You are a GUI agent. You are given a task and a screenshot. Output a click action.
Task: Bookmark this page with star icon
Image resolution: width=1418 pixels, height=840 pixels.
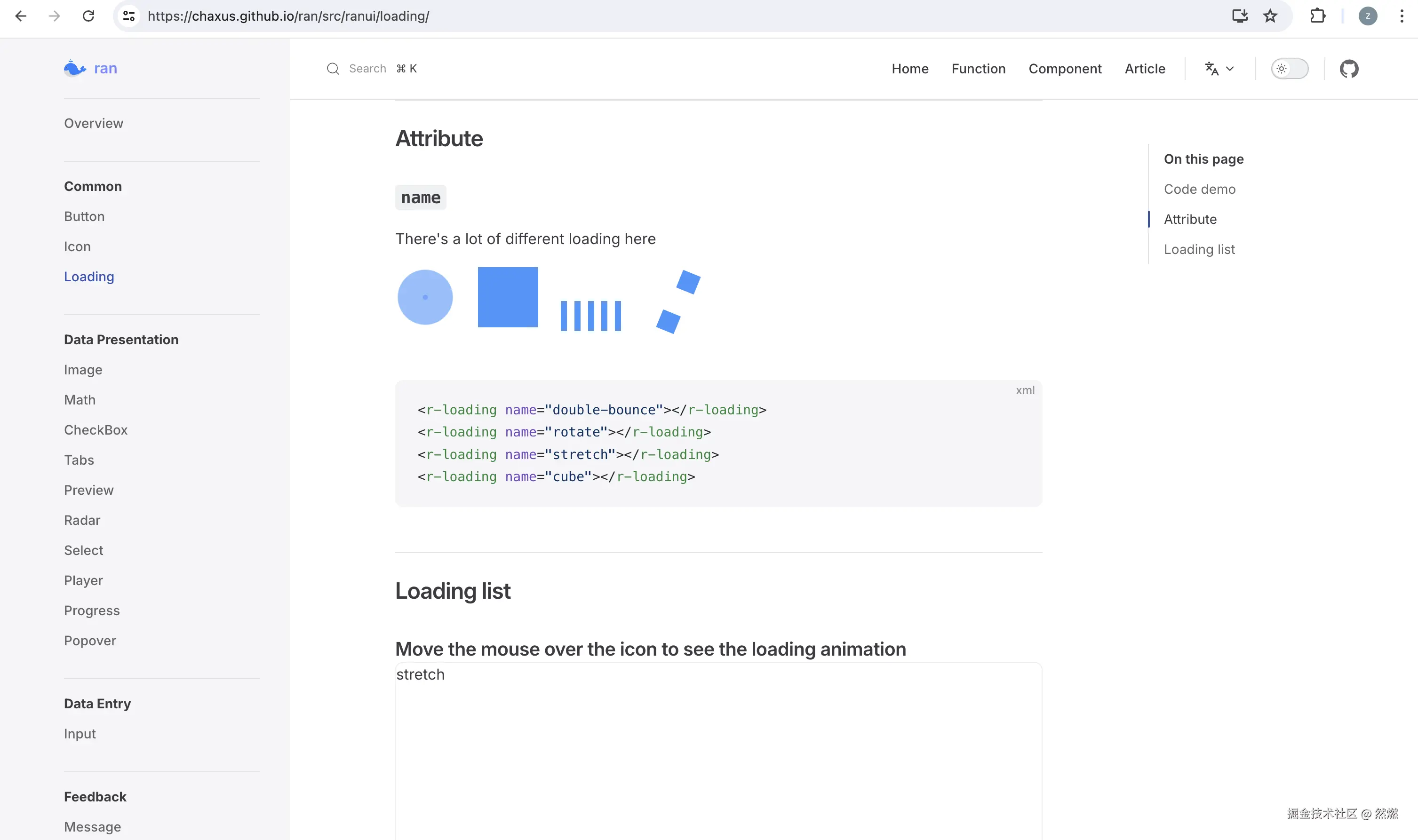click(x=1270, y=16)
